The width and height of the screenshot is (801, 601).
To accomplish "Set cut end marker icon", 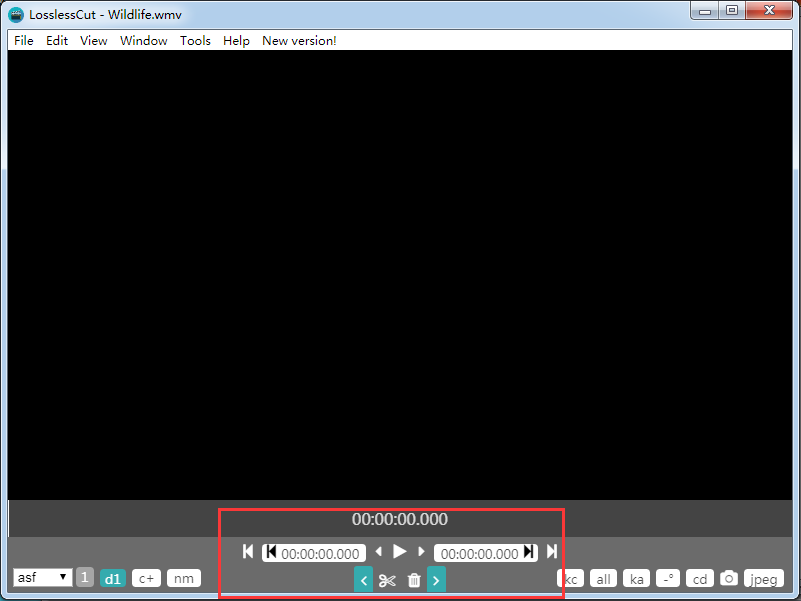I will click(x=529, y=552).
